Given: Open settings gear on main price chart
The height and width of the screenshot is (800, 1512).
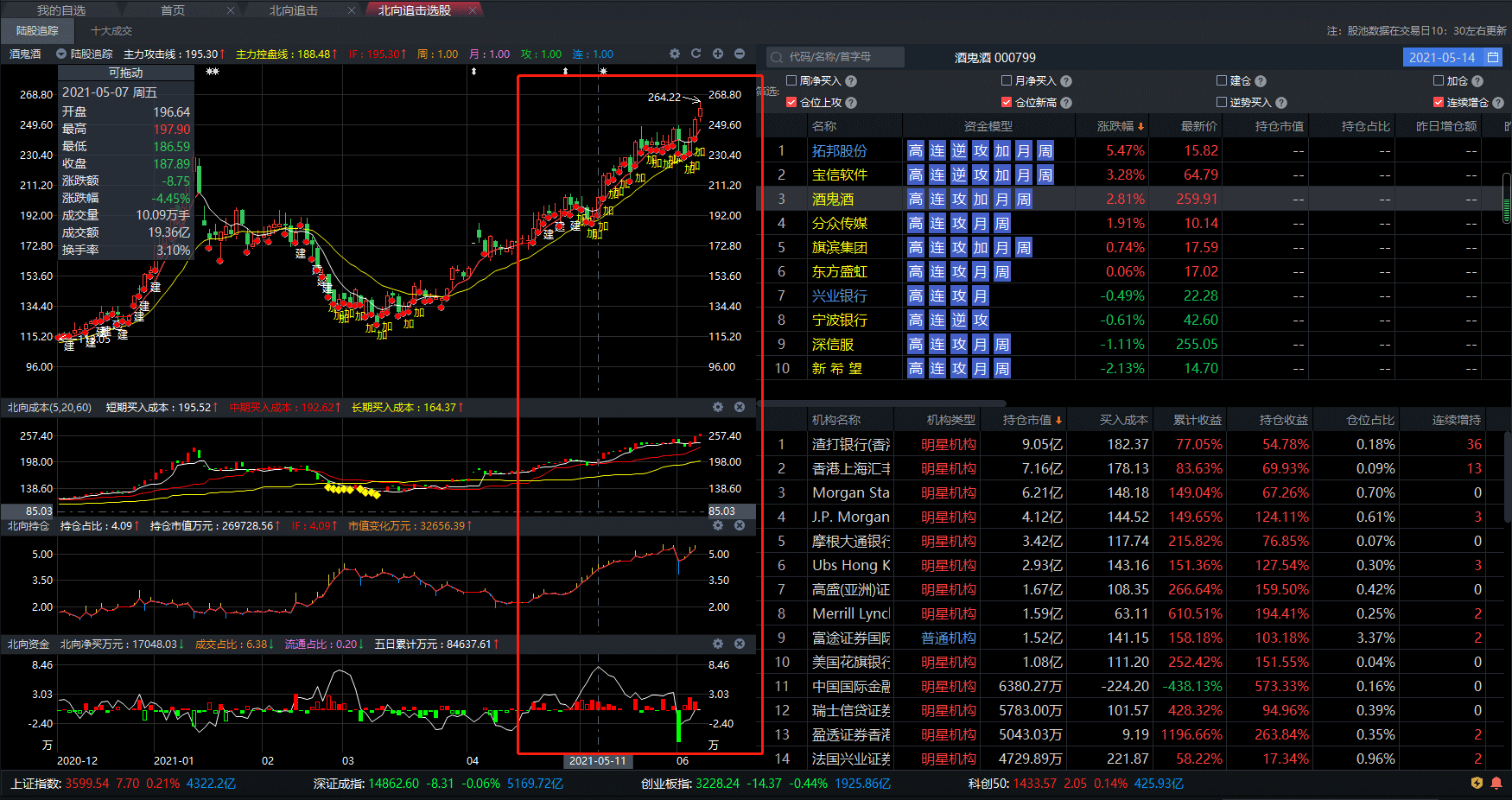Looking at the screenshot, I should coord(675,54).
